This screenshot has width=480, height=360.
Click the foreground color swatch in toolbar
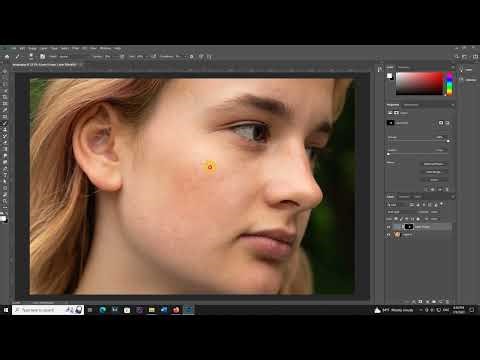3,218
